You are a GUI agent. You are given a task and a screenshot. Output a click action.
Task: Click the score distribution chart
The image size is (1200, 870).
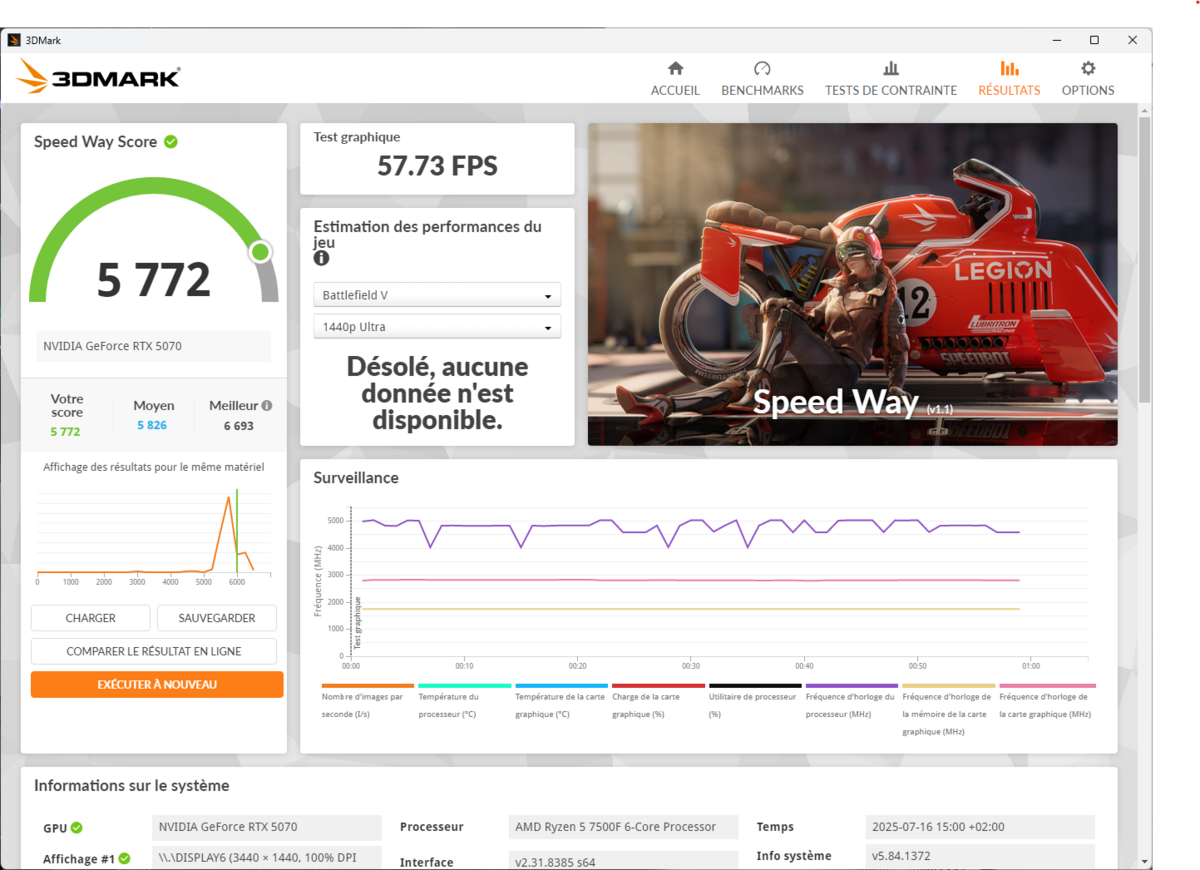click(154, 535)
